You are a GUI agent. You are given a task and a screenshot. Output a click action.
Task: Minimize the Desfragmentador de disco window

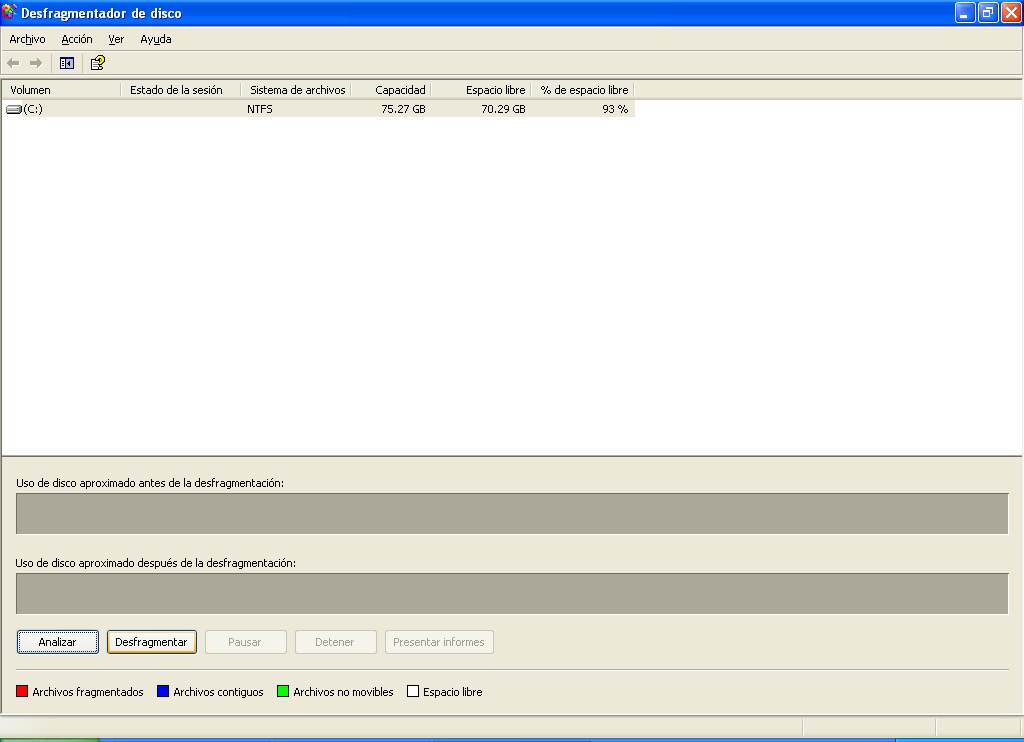click(965, 12)
